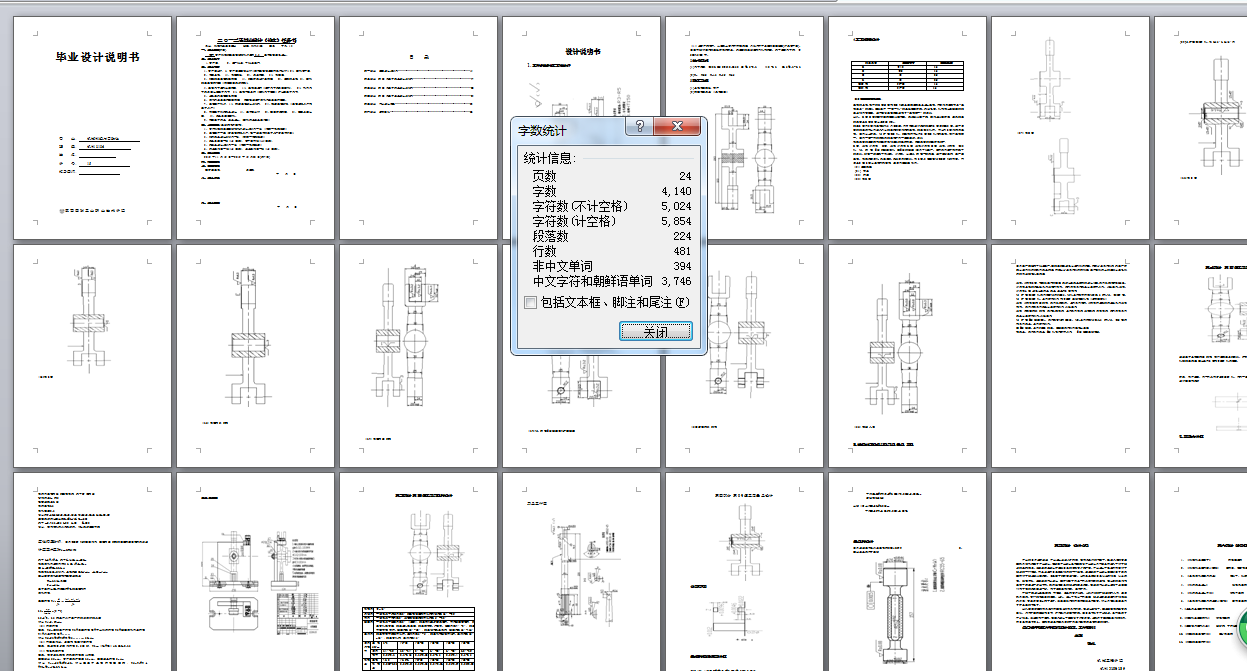Viewport: 1247px width, 671px height.
Task: Open the 目录 table of contents page
Action: (x=418, y=128)
